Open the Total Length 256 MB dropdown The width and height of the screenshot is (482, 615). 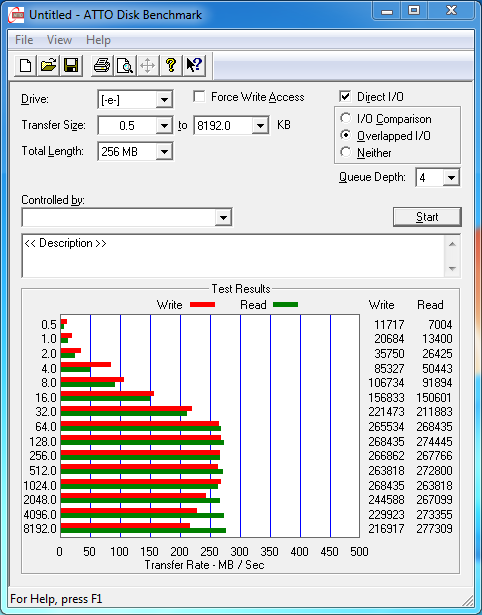[164, 152]
